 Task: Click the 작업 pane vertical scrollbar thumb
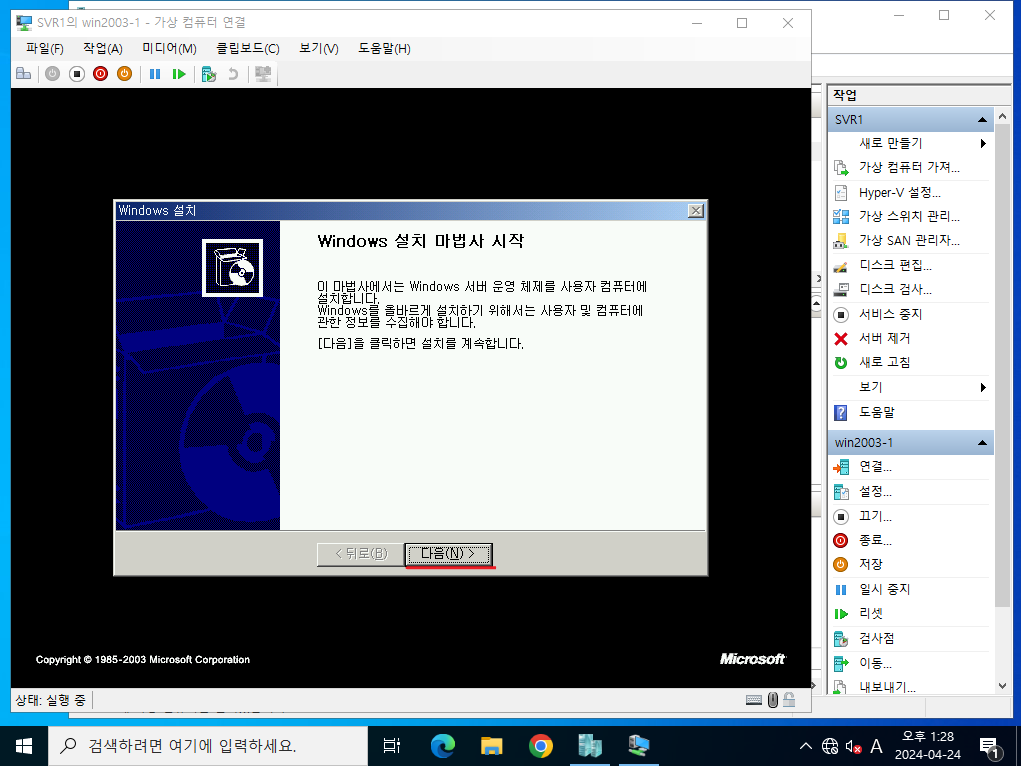click(1002, 365)
